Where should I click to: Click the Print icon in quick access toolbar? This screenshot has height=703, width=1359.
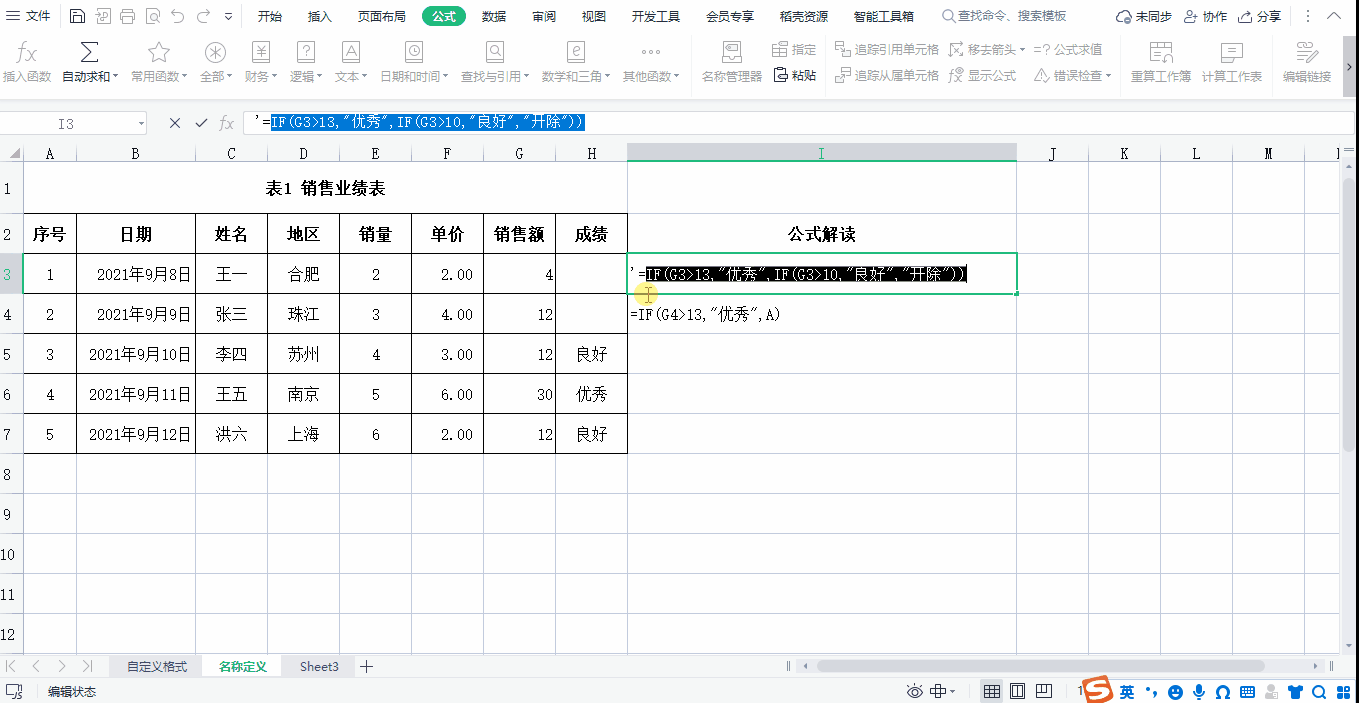tap(127, 16)
